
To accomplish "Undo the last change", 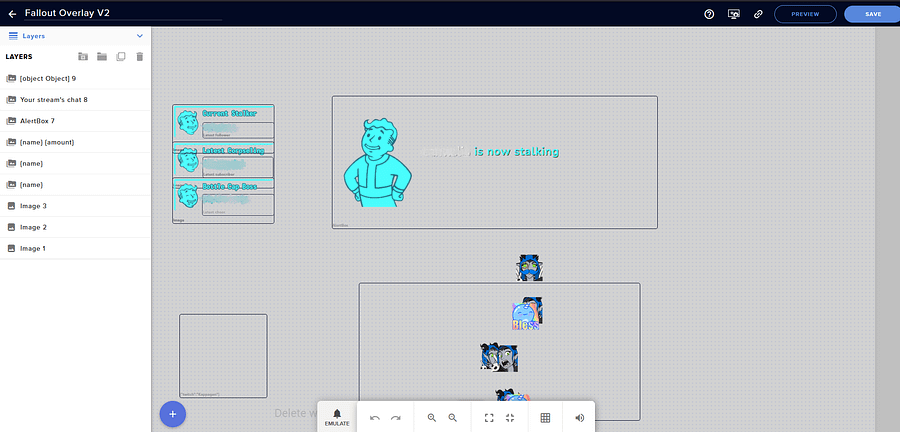I will pyautogui.click(x=375, y=418).
